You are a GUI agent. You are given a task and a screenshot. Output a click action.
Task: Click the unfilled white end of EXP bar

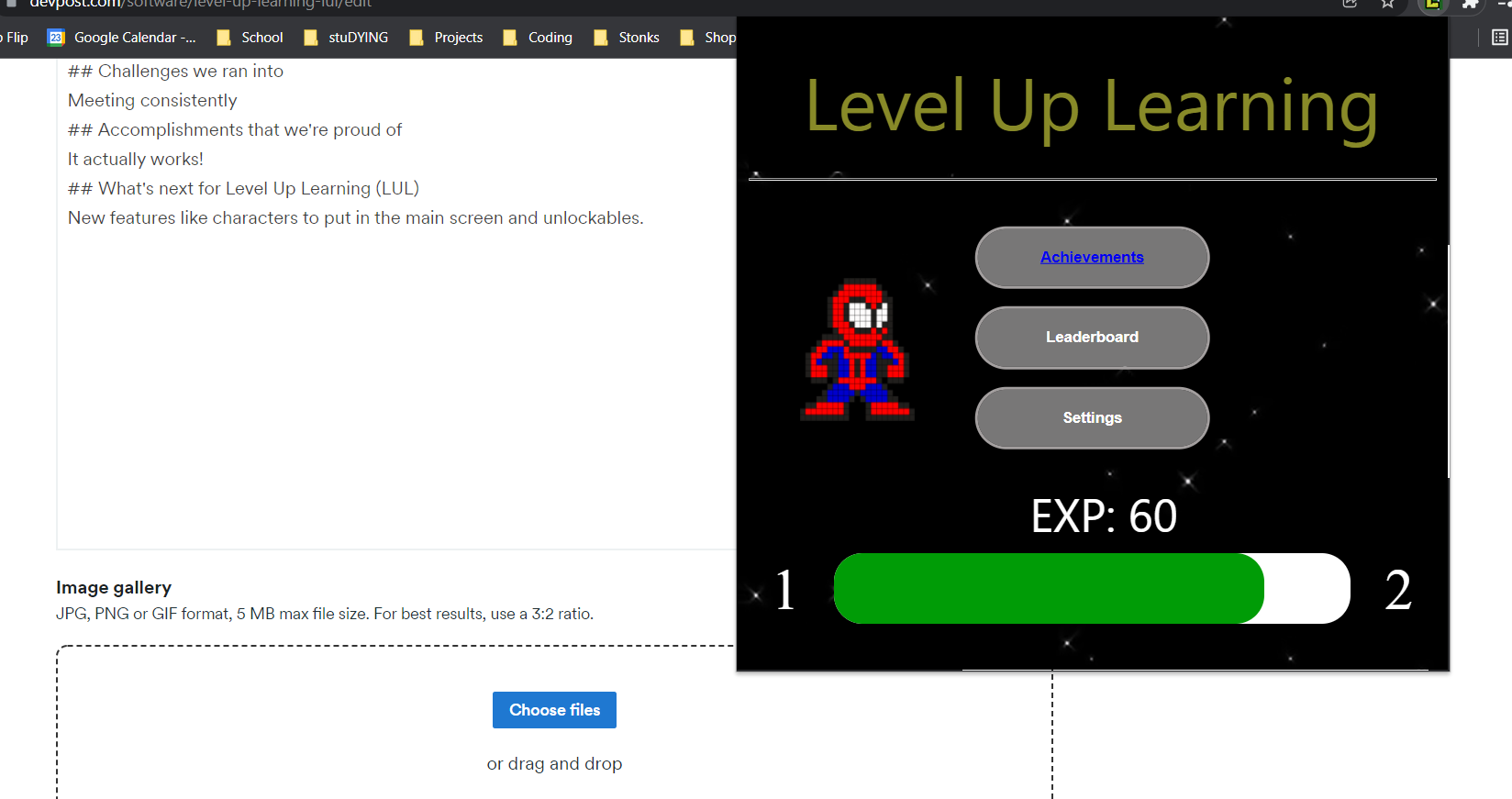pyautogui.click(x=1307, y=588)
